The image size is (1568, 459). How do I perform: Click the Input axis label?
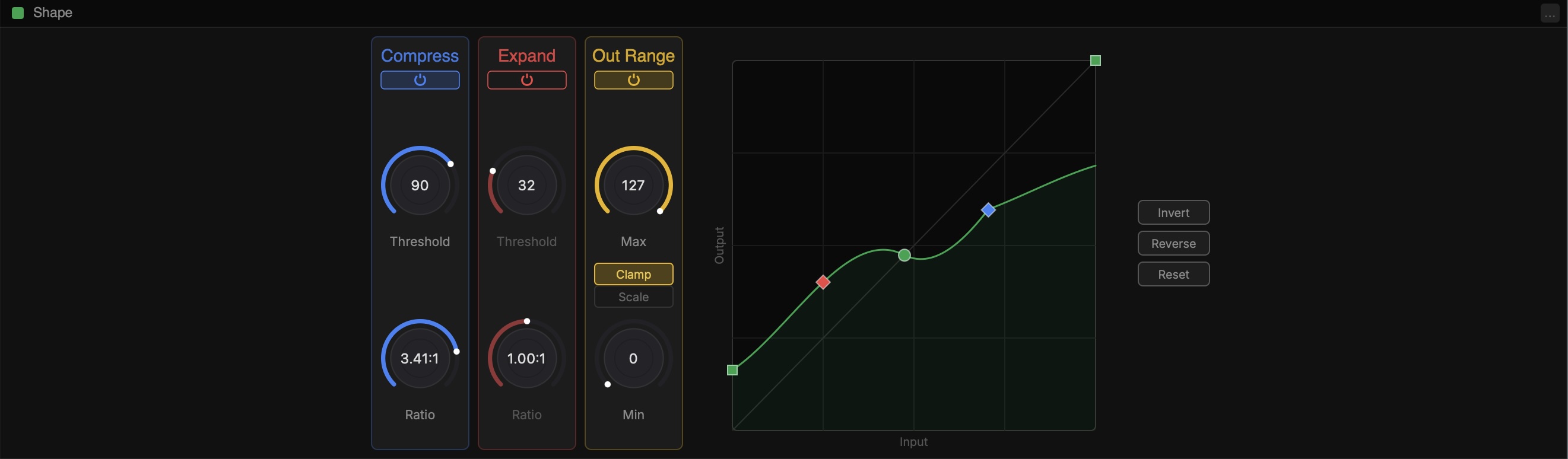pyautogui.click(x=913, y=442)
